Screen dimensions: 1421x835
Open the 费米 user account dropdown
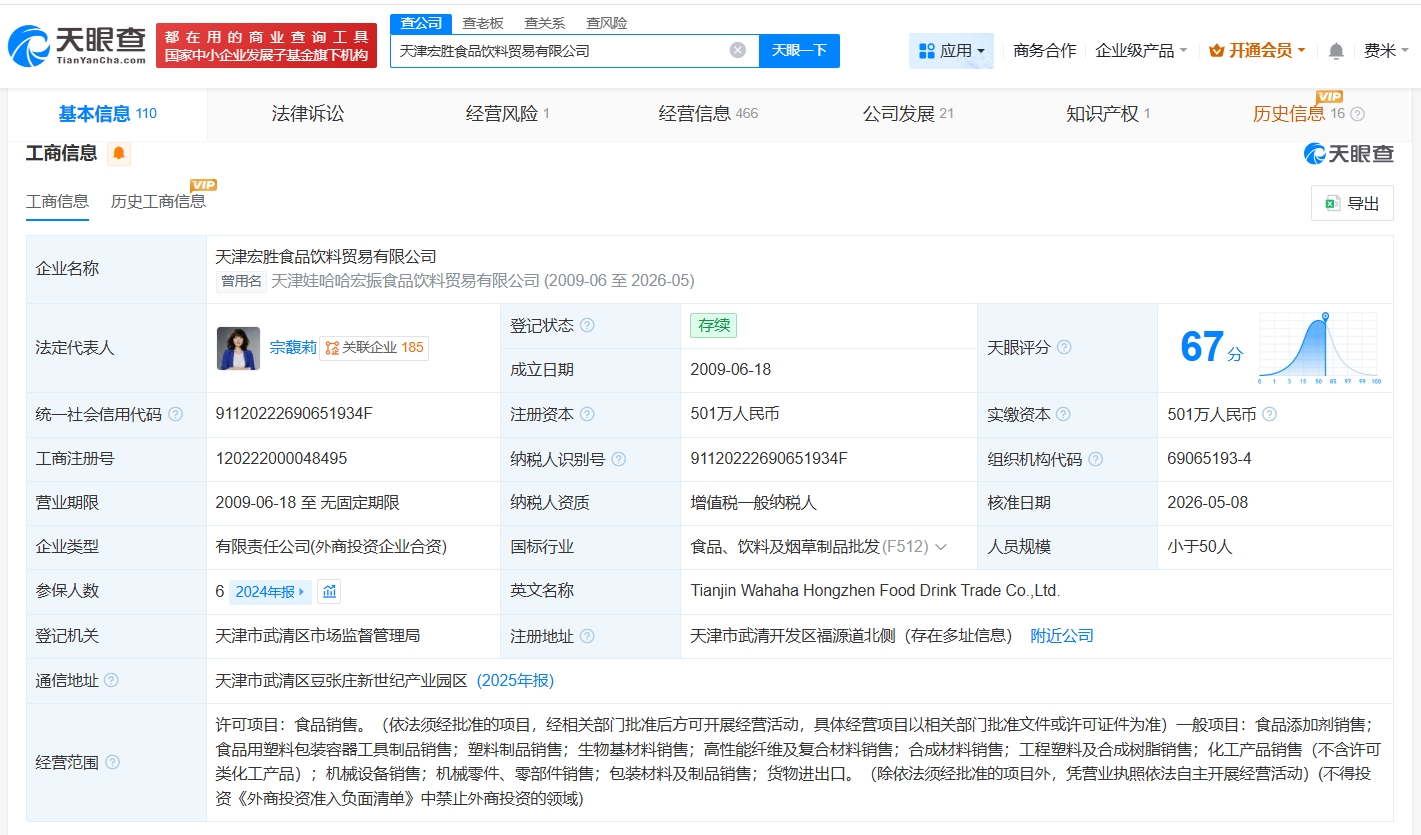tap(1386, 51)
